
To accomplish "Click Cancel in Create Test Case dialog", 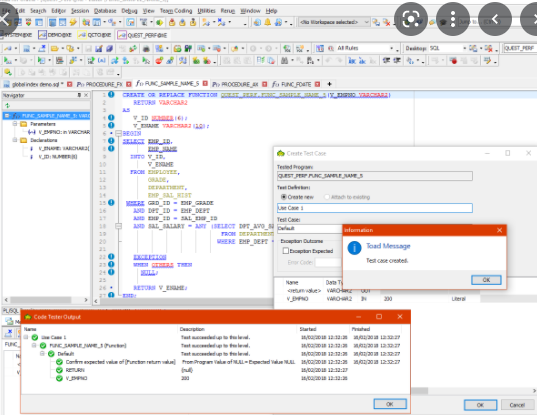I will tap(517, 405).
